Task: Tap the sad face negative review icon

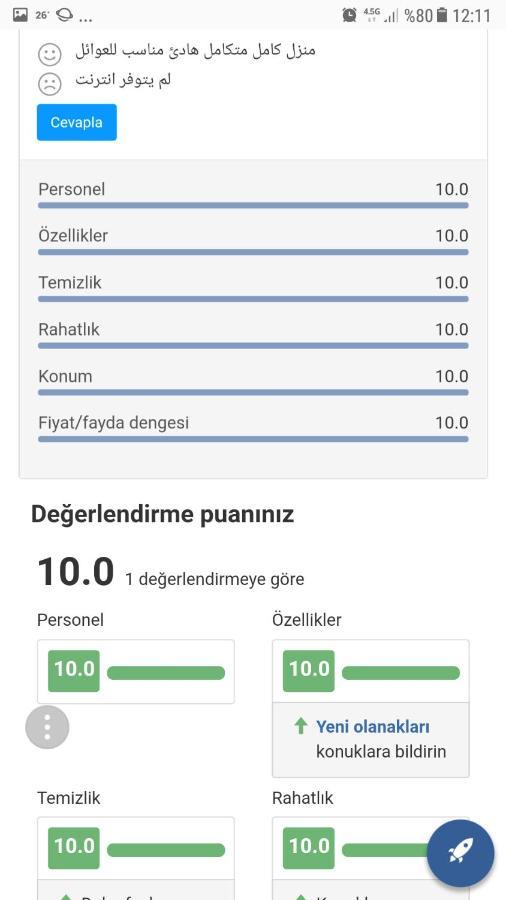Action: [x=50, y=84]
